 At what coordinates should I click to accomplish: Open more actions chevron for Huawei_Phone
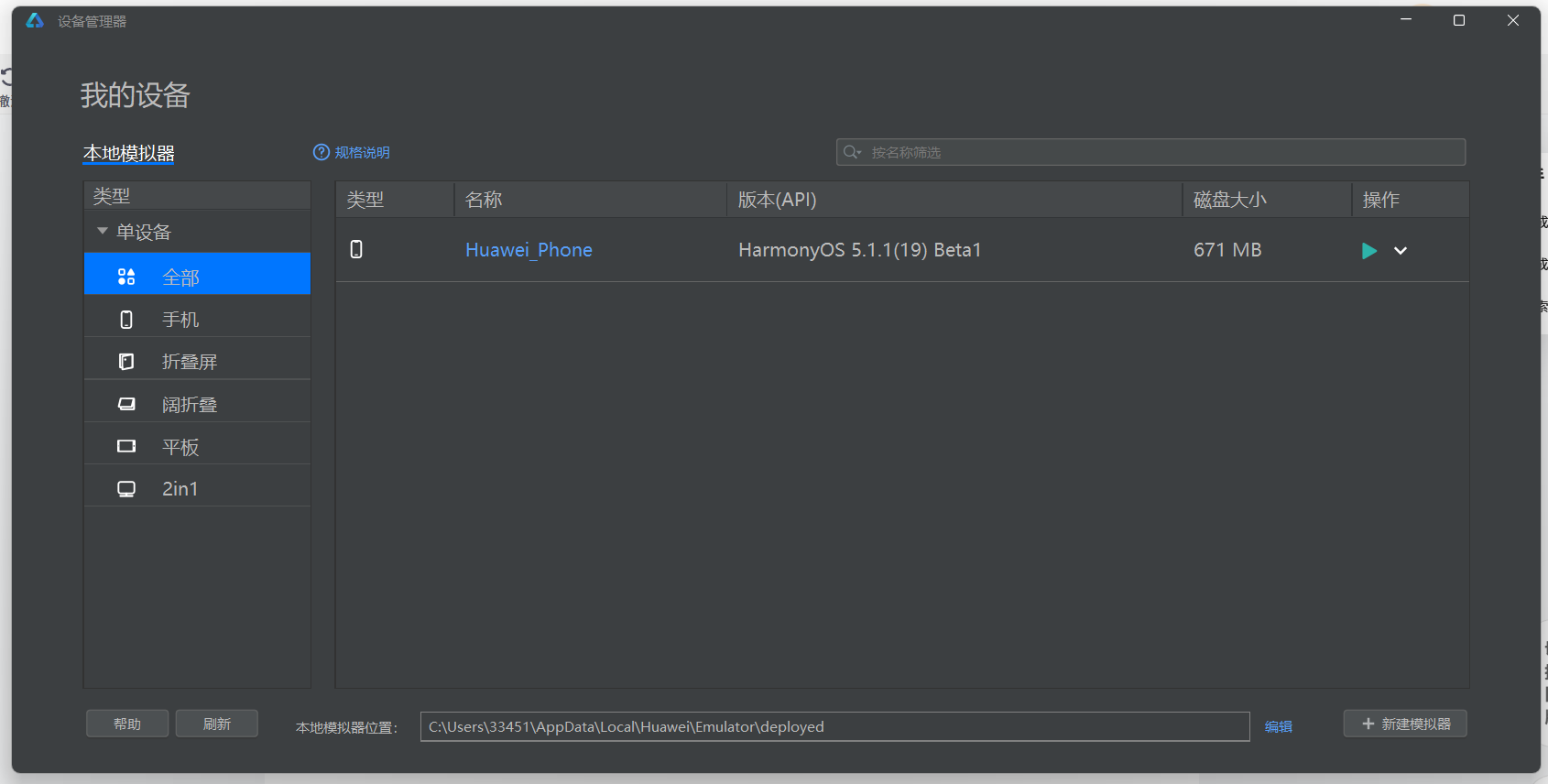tap(1401, 251)
